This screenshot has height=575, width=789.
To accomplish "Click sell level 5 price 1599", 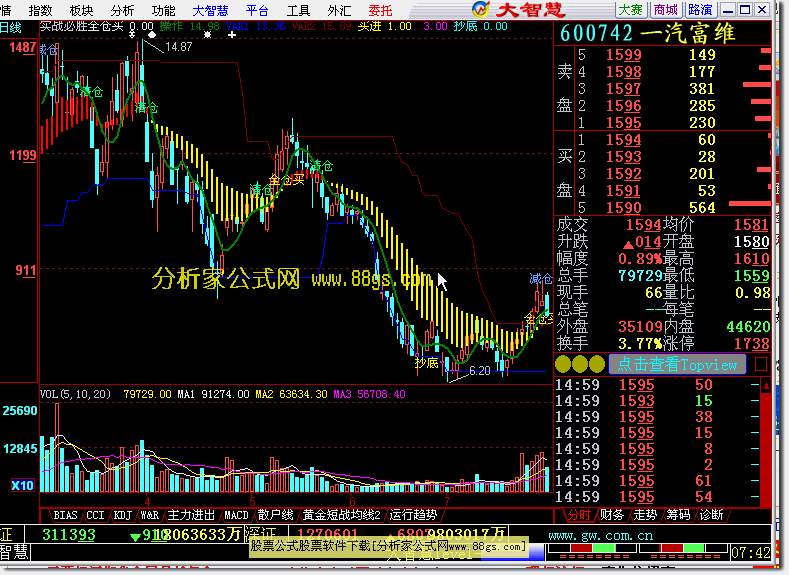I will tap(623, 55).
